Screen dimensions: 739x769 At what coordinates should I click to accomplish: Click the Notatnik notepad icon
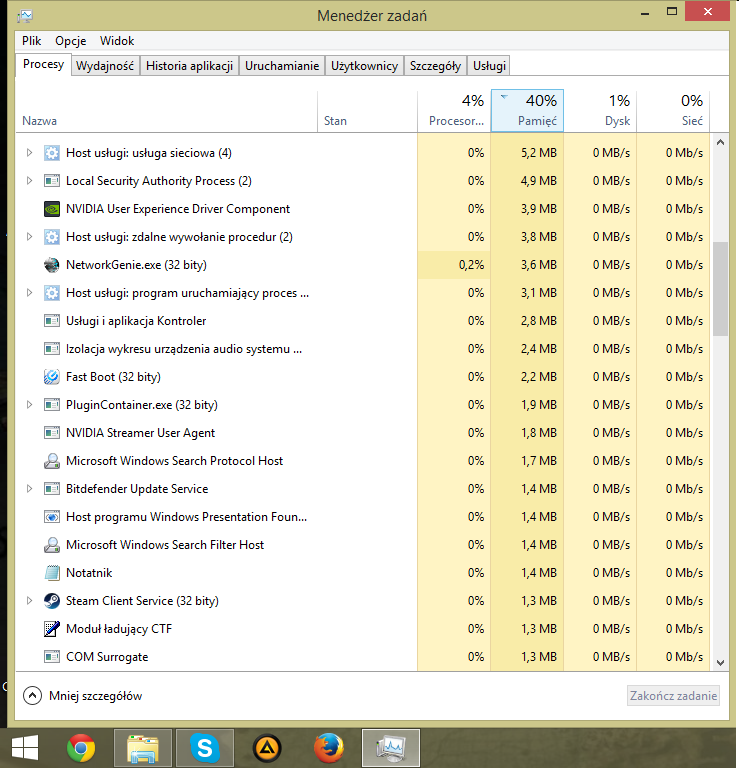point(52,573)
